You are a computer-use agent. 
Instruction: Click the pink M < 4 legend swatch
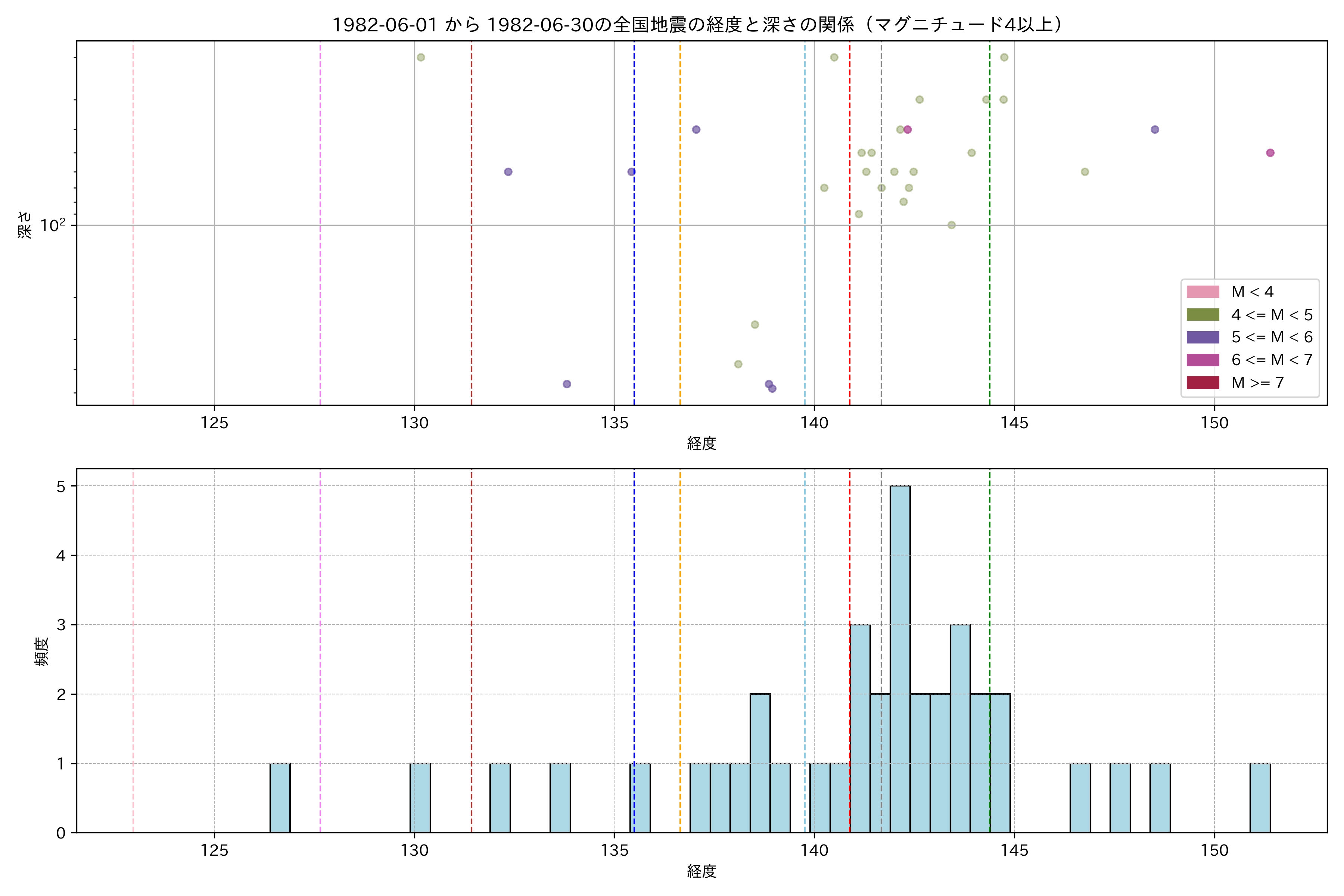pyautogui.click(x=1202, y=292)
